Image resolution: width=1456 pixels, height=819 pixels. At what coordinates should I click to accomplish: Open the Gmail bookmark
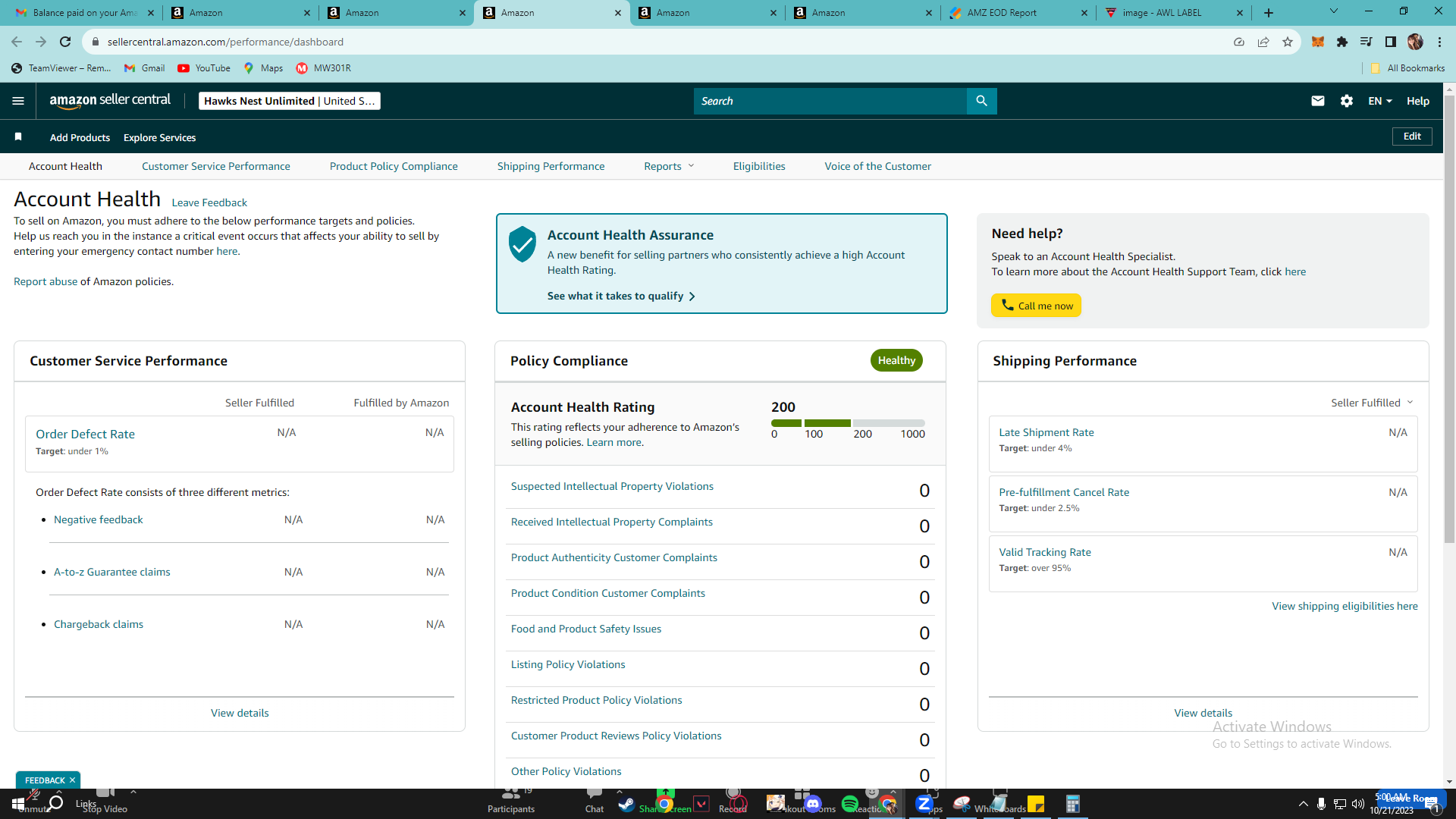(x=144, y=68)
